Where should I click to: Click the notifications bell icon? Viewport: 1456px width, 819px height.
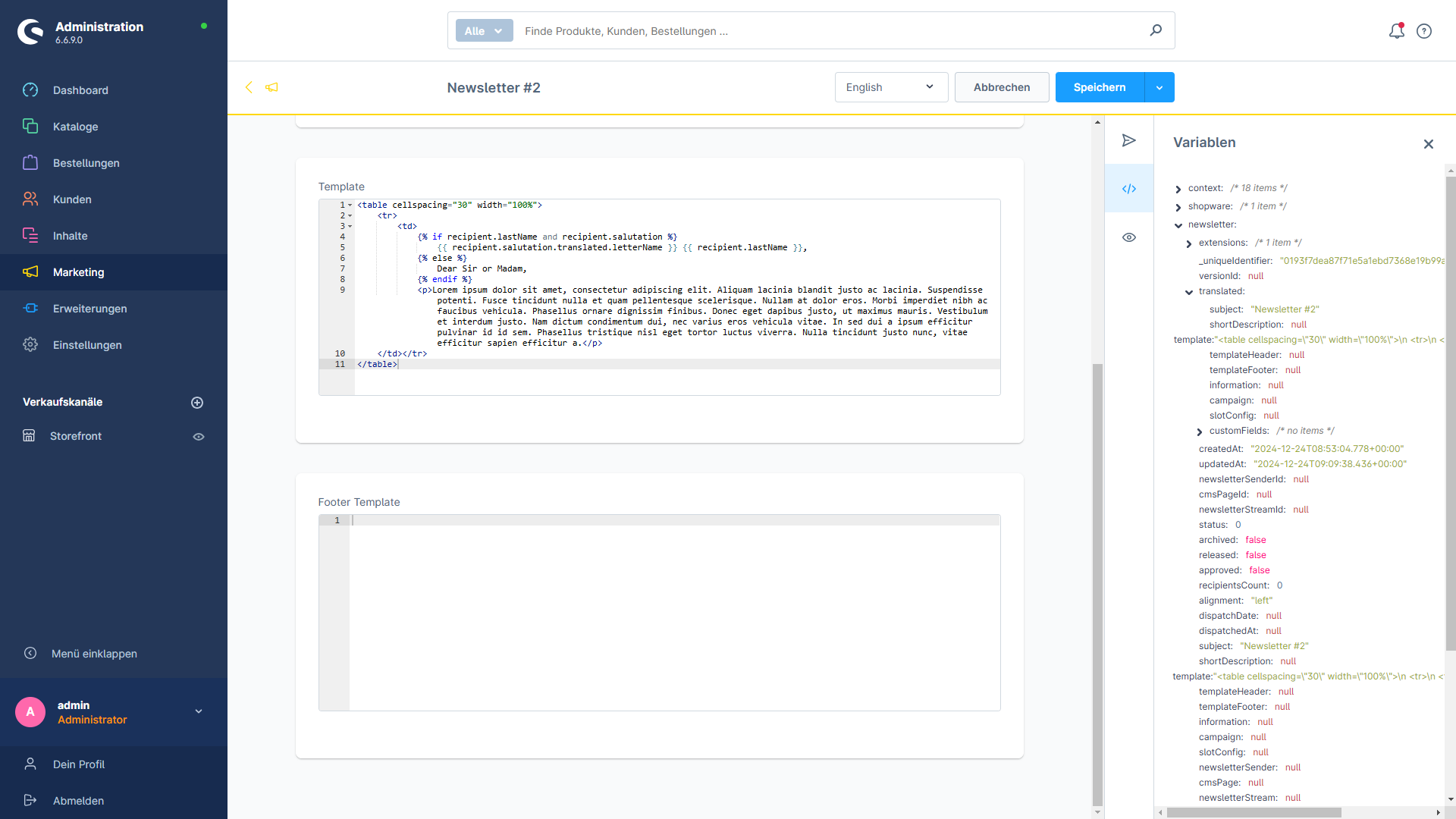pyautogui.click(x=1397, y=30)
